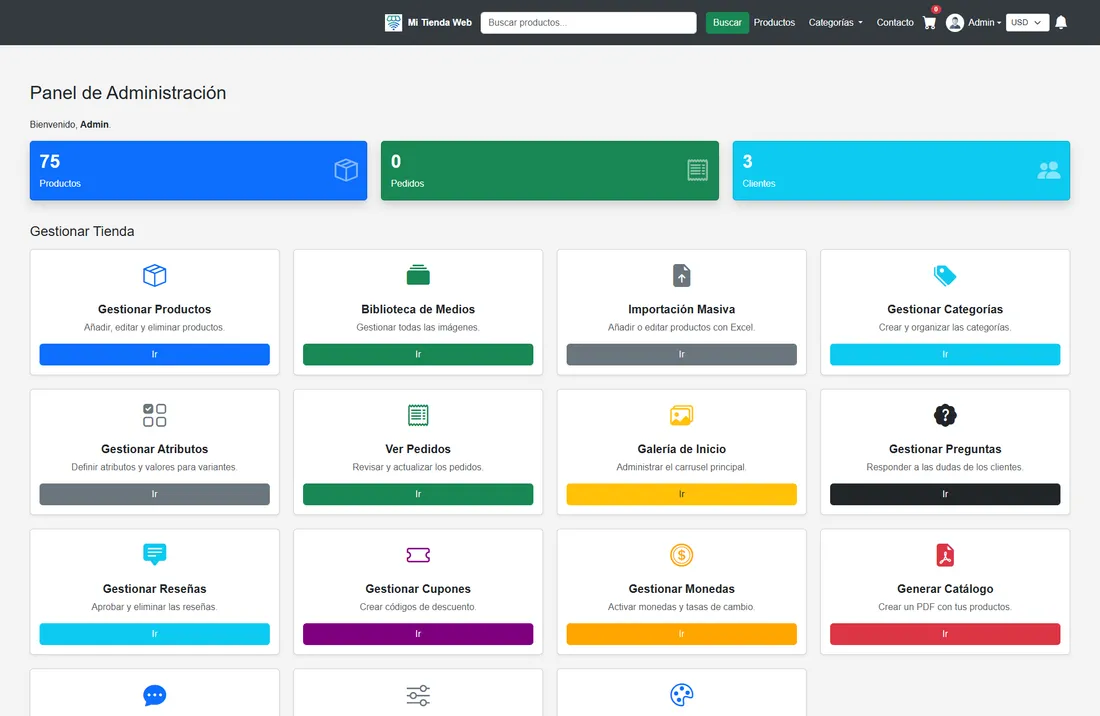Open the notifications bell icon

1061,22
